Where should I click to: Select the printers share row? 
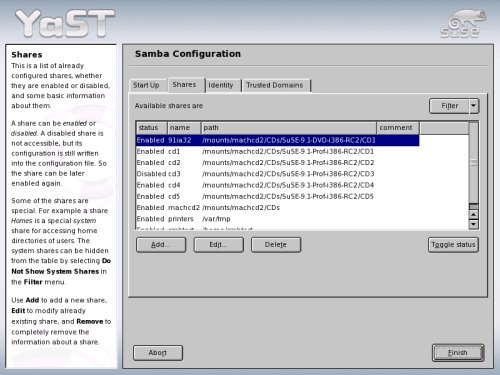(x=278, y=219)
